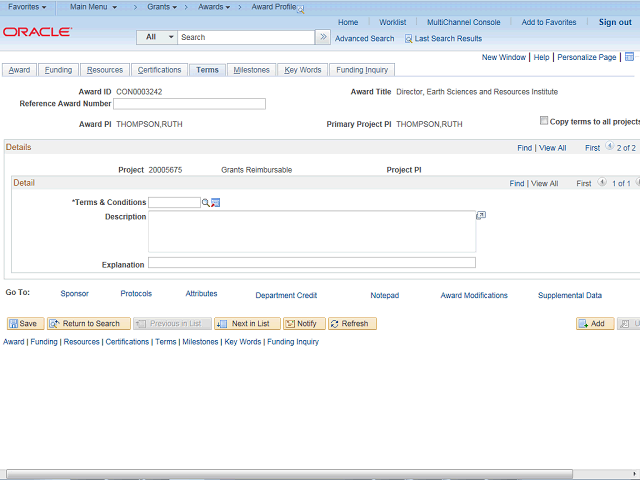Expand the Main Menu dropdown

[x=93, y=7]
